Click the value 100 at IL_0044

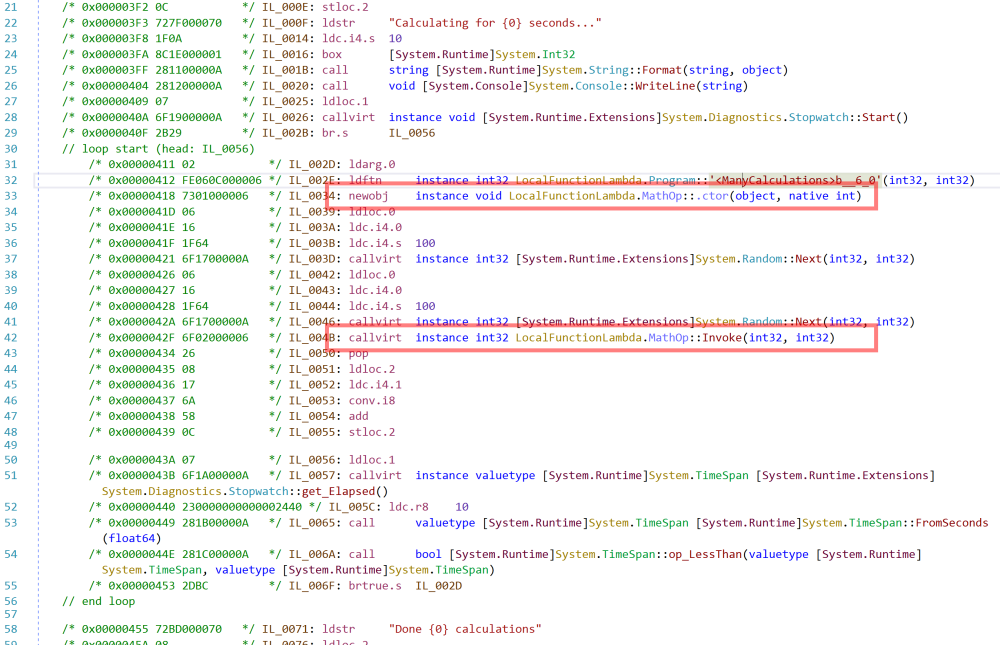coord(425,306)
